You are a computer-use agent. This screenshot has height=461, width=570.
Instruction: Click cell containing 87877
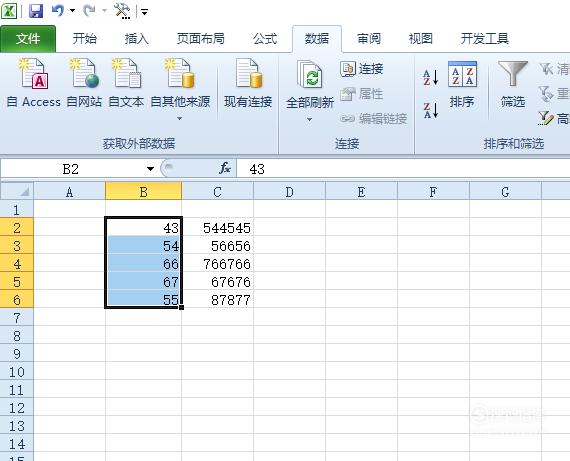coord(217,299)
